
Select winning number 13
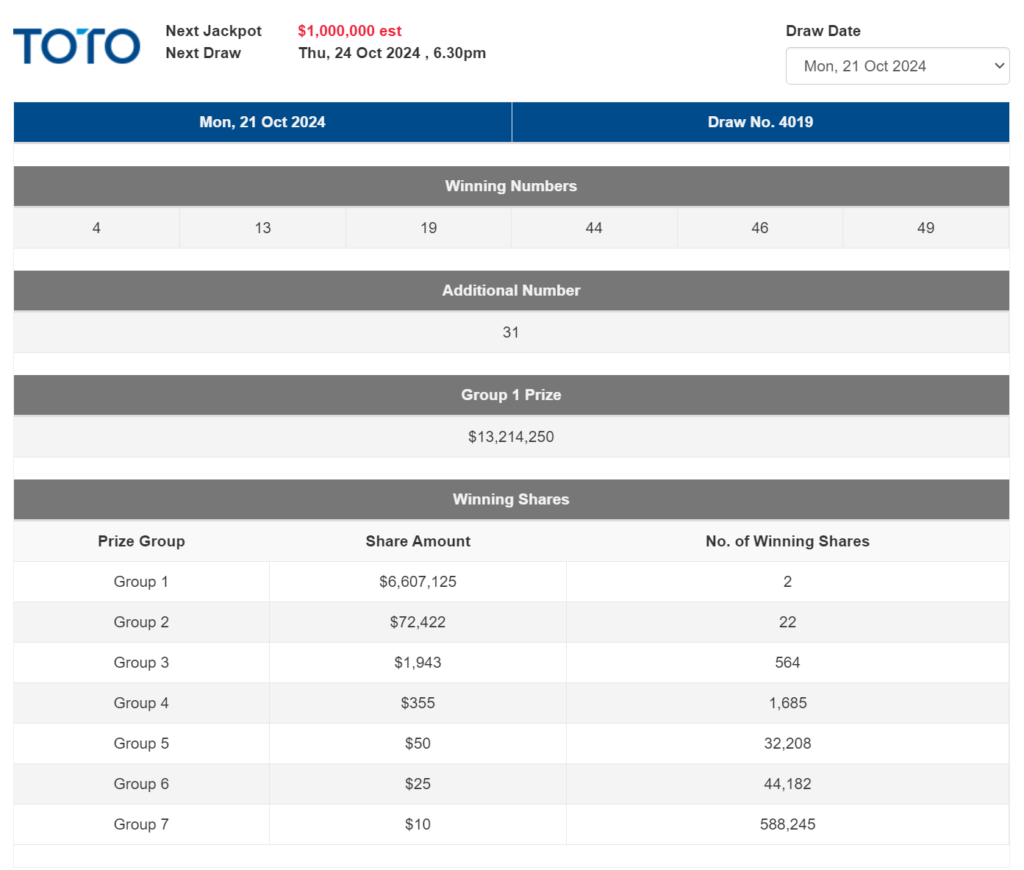[x=262, y=227]
